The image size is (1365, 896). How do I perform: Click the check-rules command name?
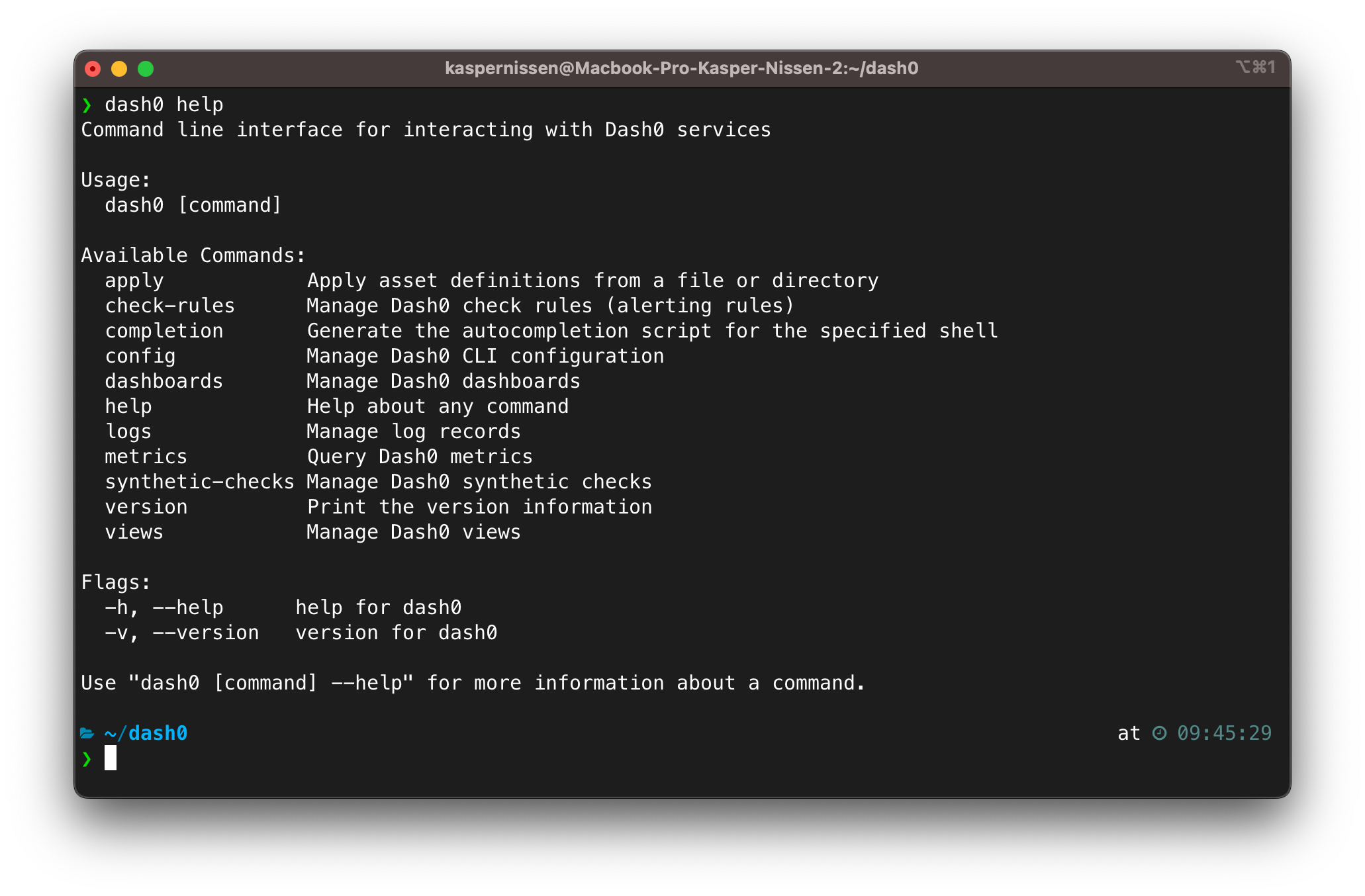[x=169, y=306]
